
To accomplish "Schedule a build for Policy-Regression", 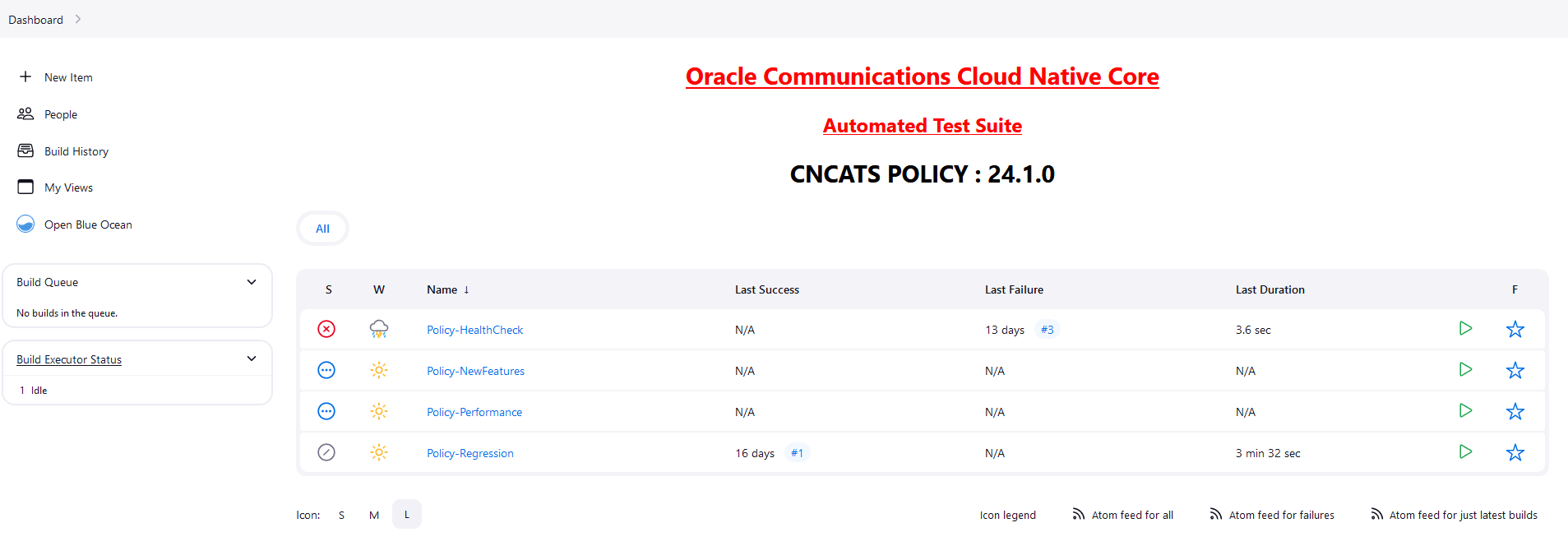I will [x=1465, y=451].
